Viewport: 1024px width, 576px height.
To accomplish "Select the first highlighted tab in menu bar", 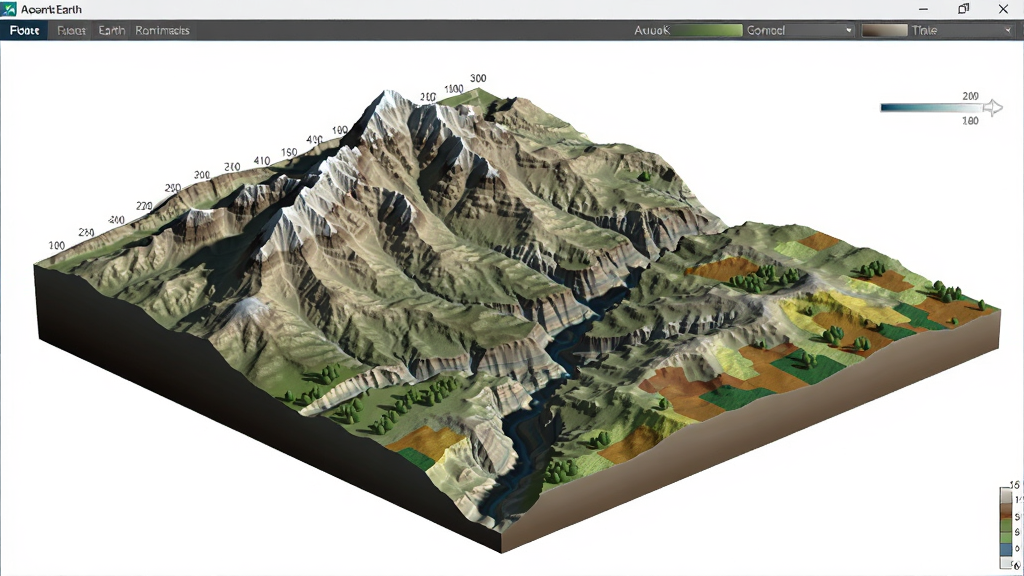I will 24,30.
